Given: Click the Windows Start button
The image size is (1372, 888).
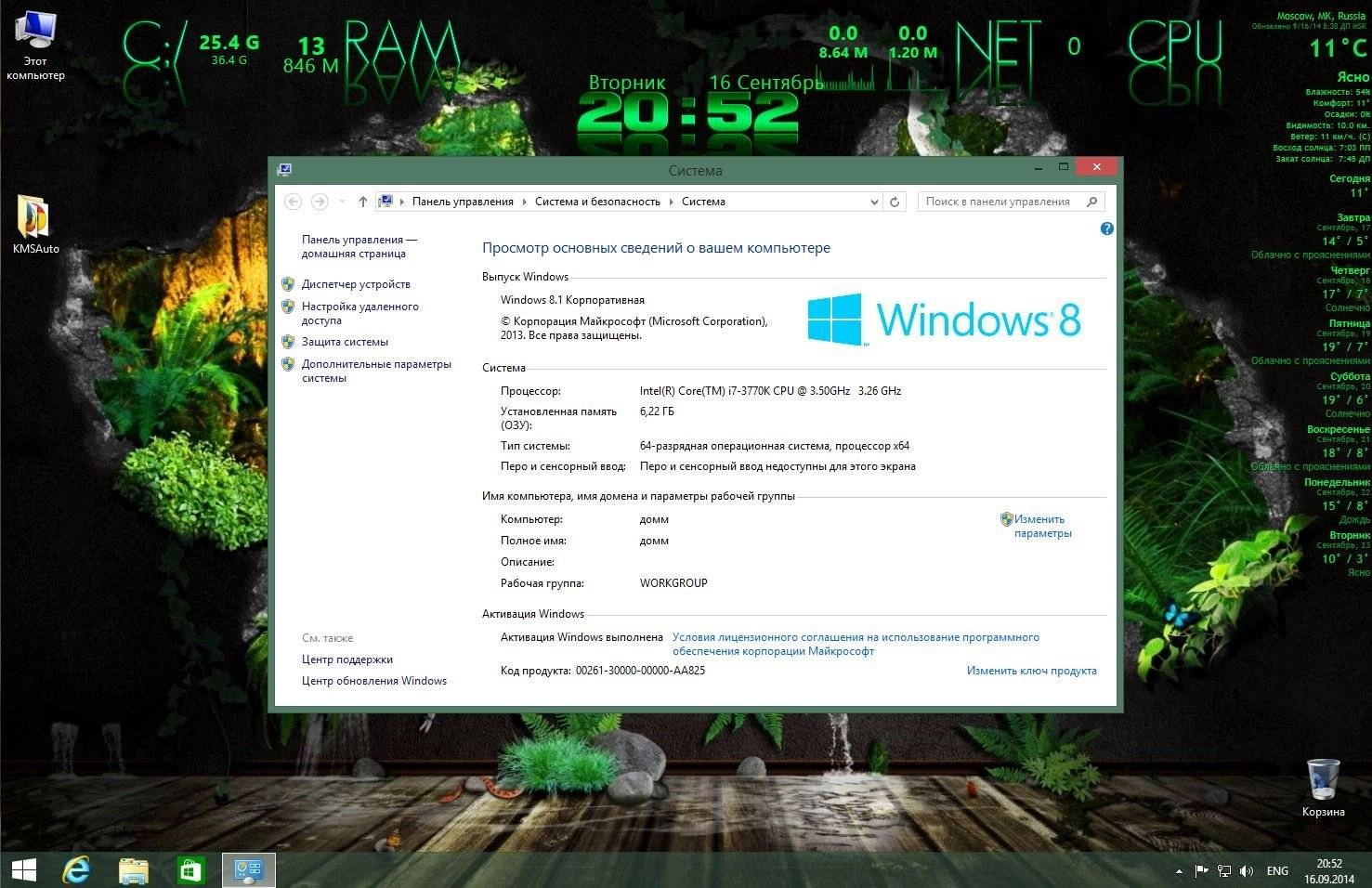Looking at the screenshot, I should click(24, 870).
